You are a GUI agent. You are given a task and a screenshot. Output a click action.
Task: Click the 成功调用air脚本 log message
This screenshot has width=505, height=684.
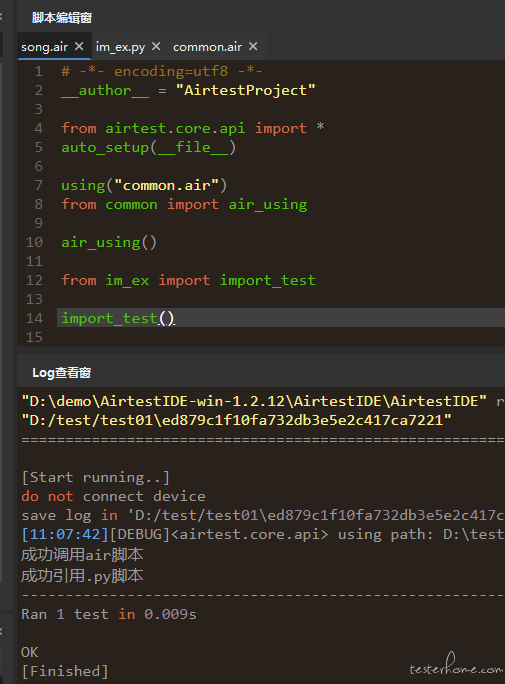pyautogui.click(x=82, y=555)
